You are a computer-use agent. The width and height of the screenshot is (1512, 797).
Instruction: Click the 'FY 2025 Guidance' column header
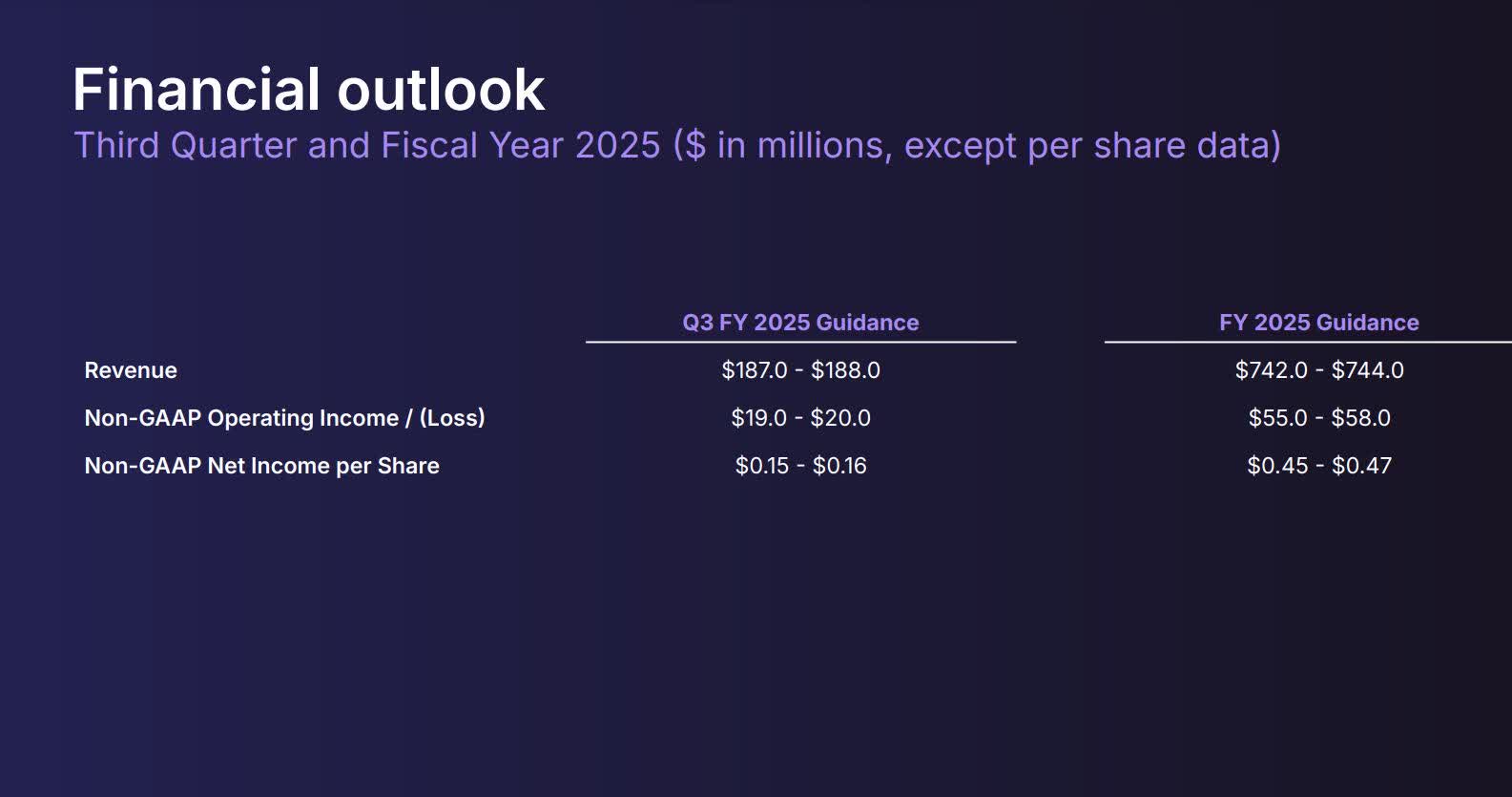1318,323
